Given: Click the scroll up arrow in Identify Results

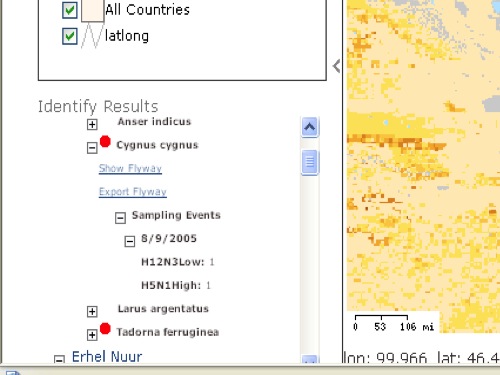Looking at the screenshot, I should coord(310,127).
